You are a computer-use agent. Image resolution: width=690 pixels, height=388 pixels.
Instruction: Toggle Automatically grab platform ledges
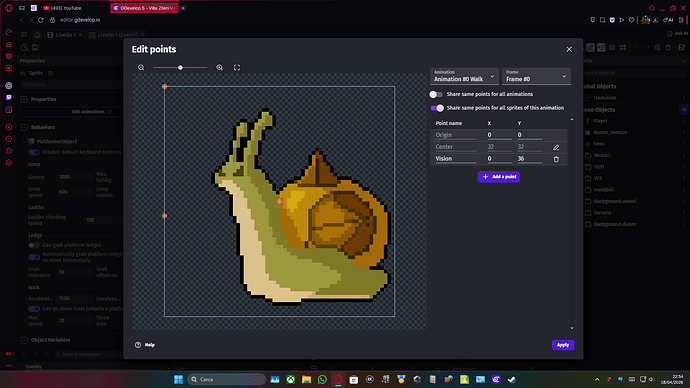coord(34,257)
